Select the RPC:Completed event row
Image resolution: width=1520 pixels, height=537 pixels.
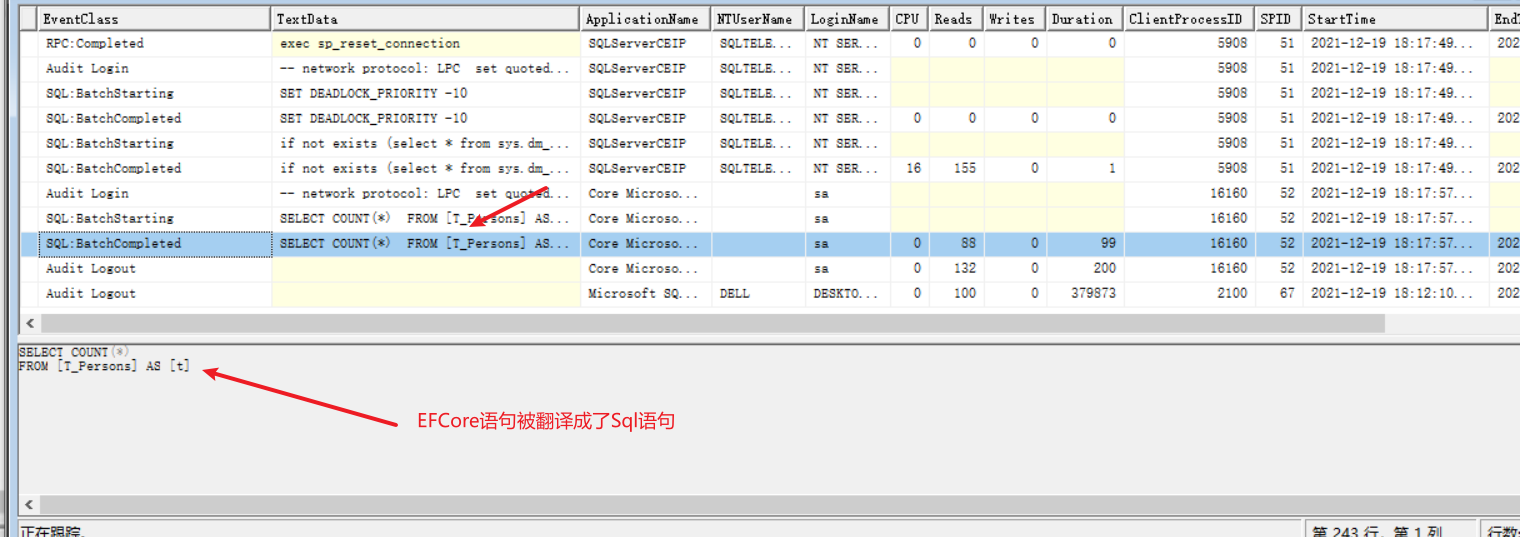770,44
